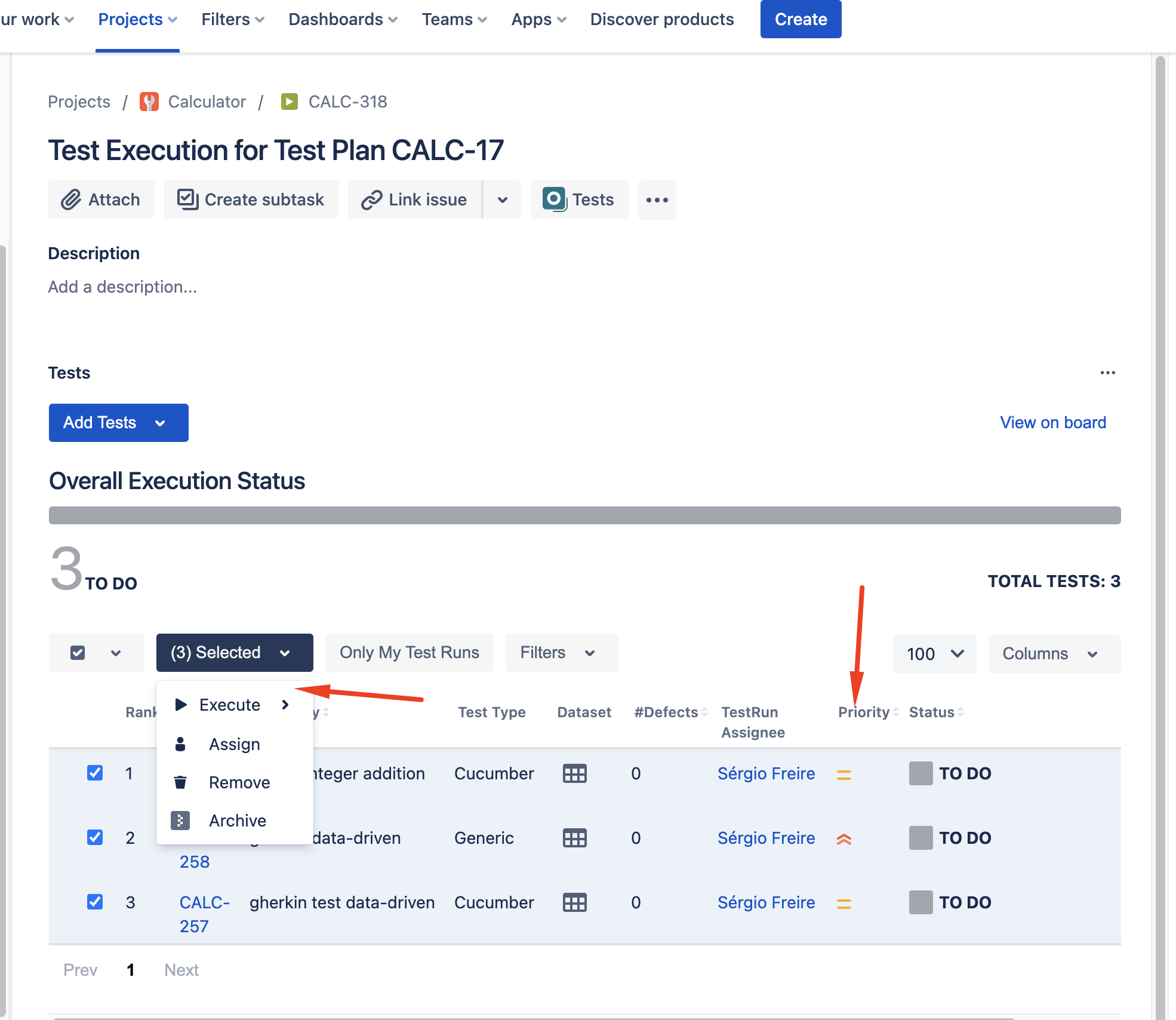This screenshot has height=1020, width=1176.
Task: Click Only My Test Runs button
Action: point(409,653)
